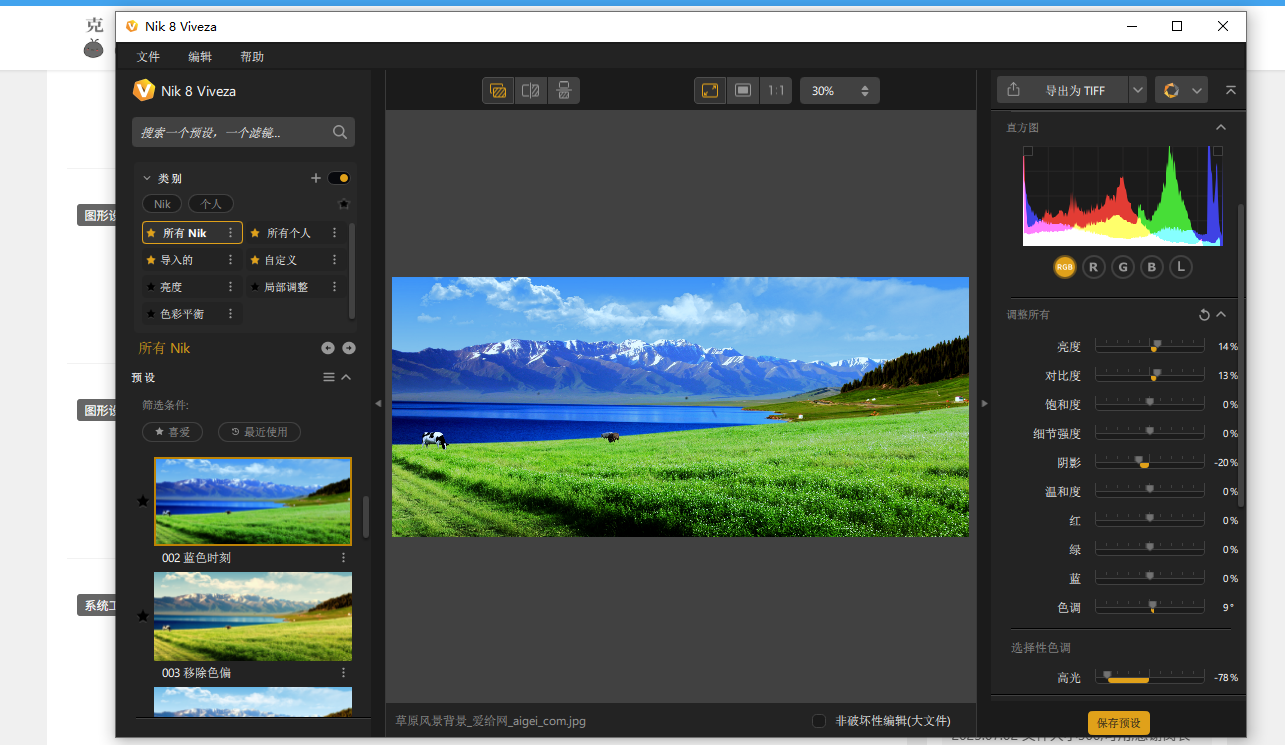Collapse the 类别 category section

point(147,178)
